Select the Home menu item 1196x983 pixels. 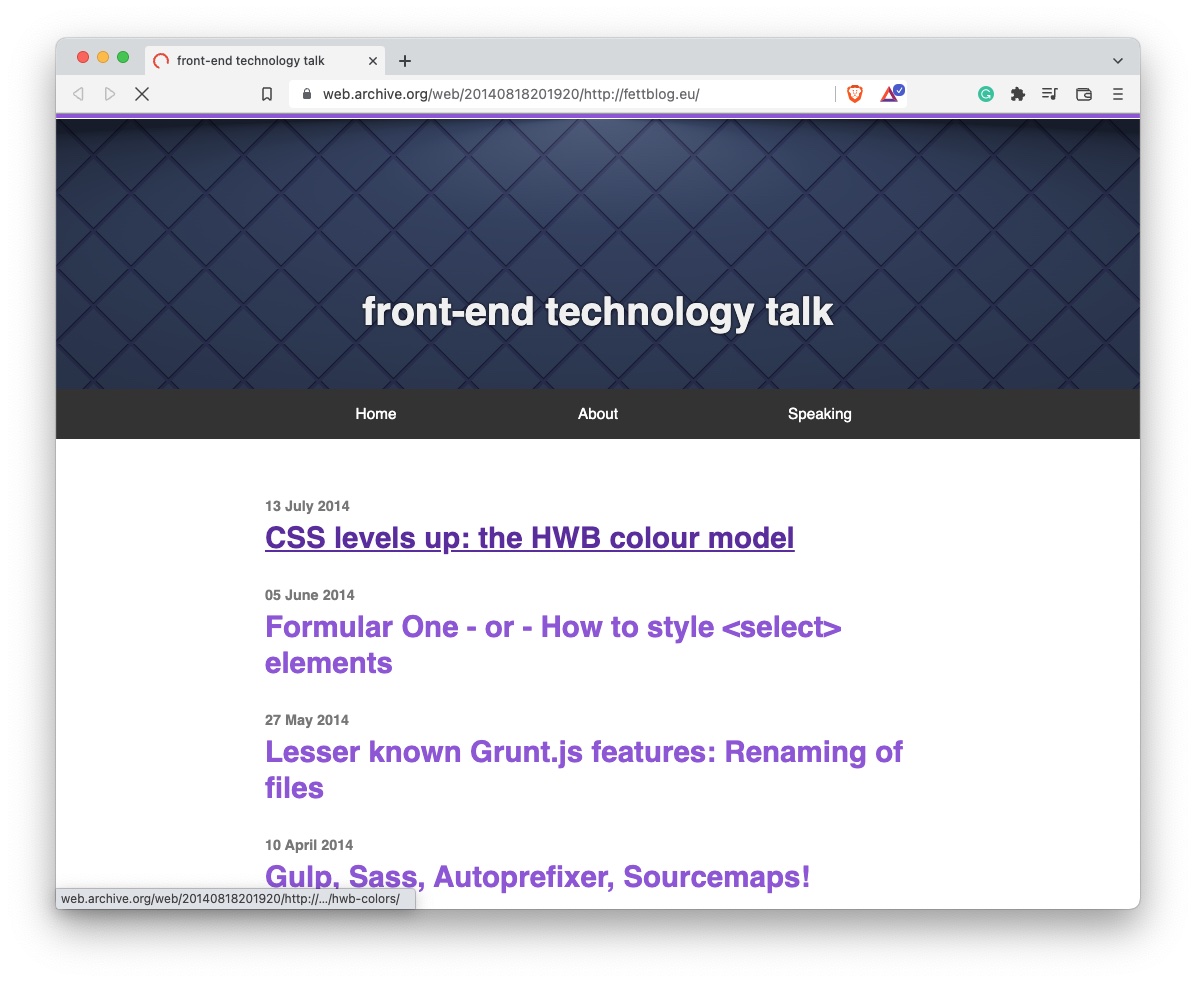(x=375, y=413)
